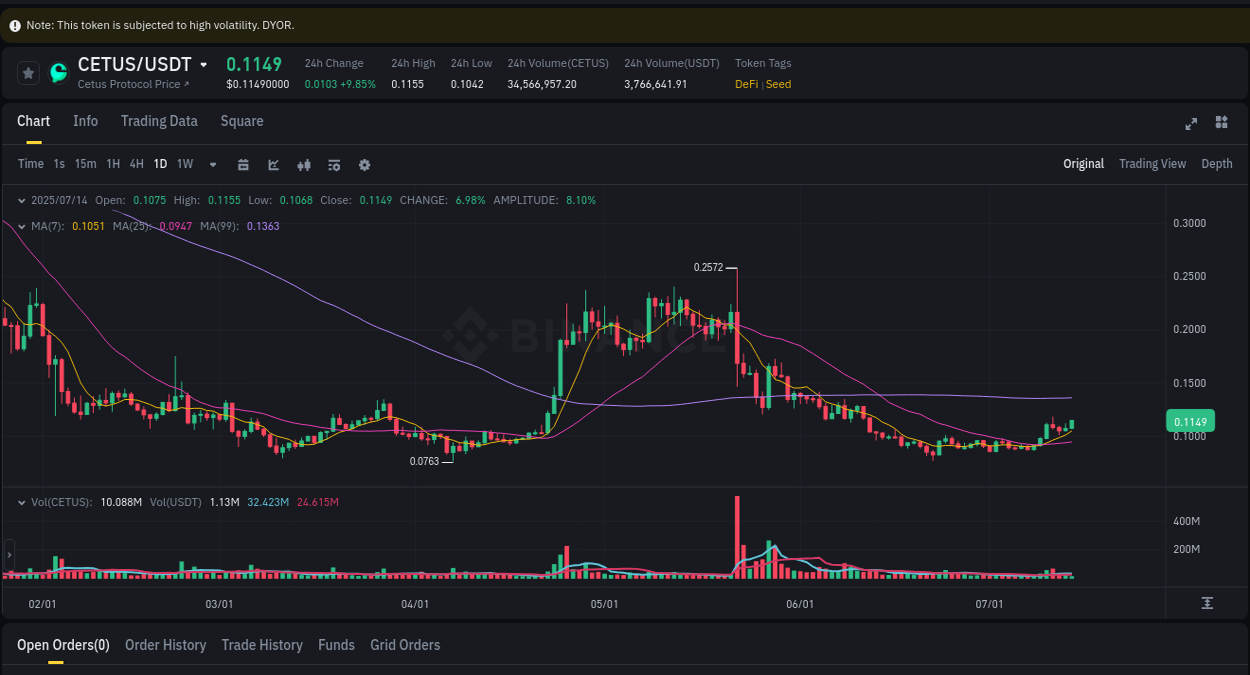Open the technical indicators icon
Viewport: 1250px width, 675px height.
pyautogui.click(x=304, y=164)
